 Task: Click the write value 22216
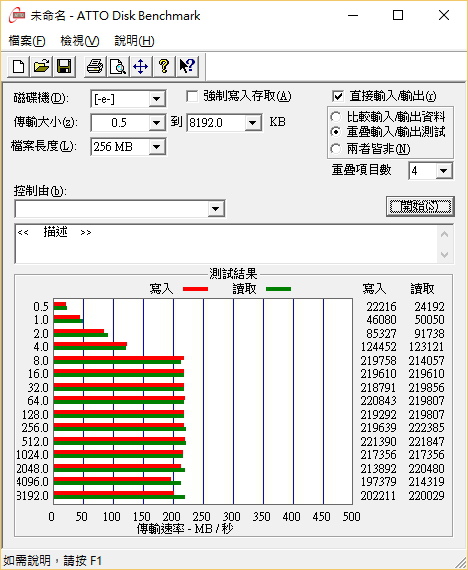click(x=381, y=306)
